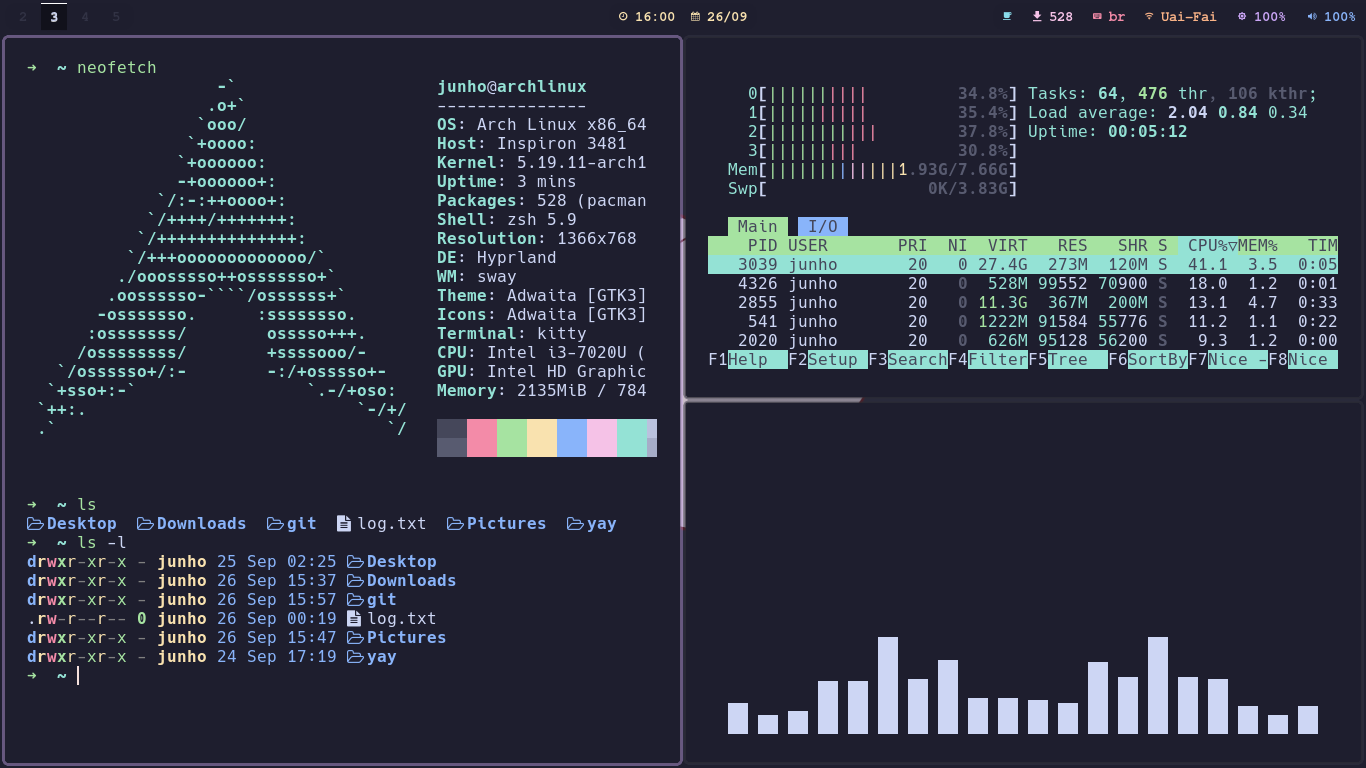Click the calendar date 26/09
The width and height of the screenshot is (1366, 768).
pos(719,16)
